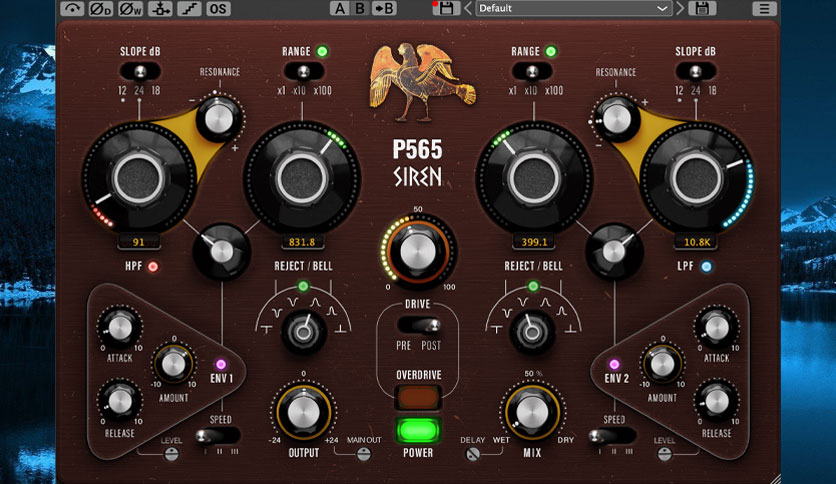This screenshot has width=836, height=484.
Task: Toggle the green POWER button
Action: 417,431
